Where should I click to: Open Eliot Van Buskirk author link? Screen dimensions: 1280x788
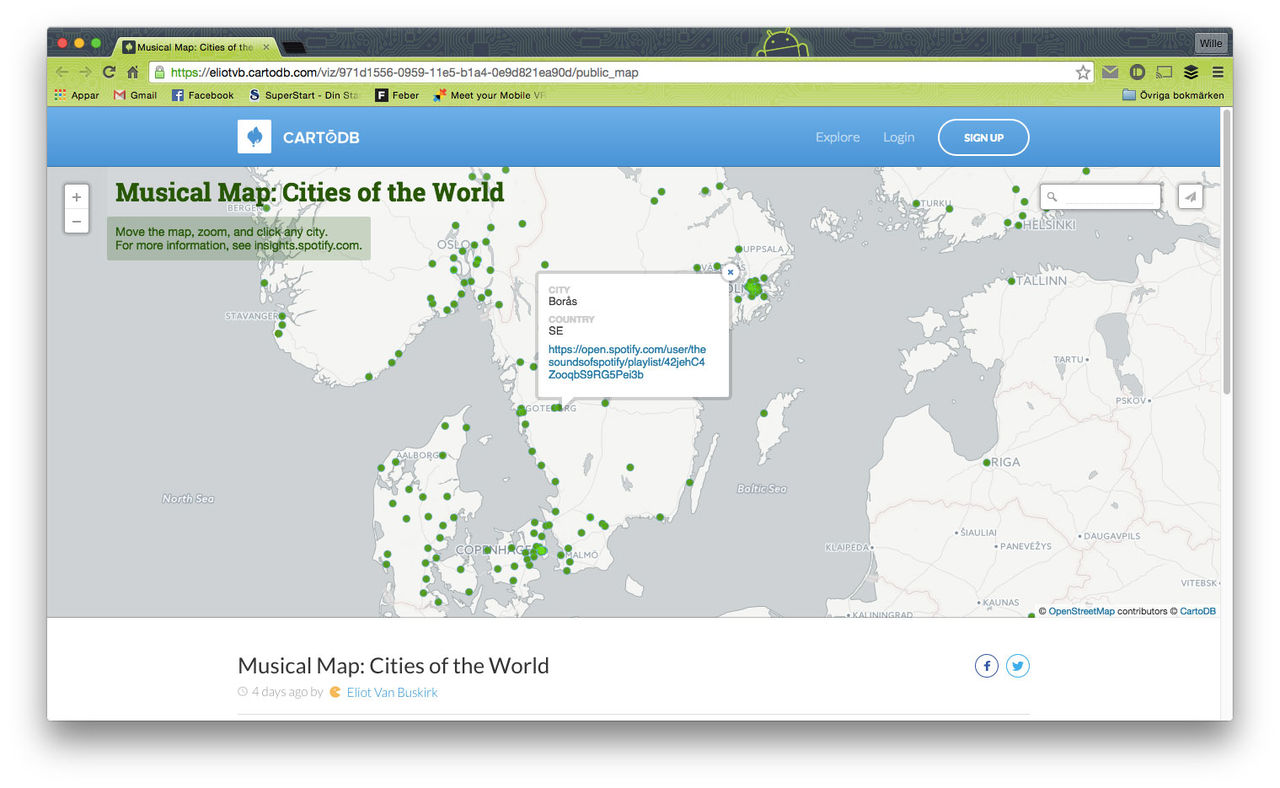pyautogui.click(x=392, y=692)
